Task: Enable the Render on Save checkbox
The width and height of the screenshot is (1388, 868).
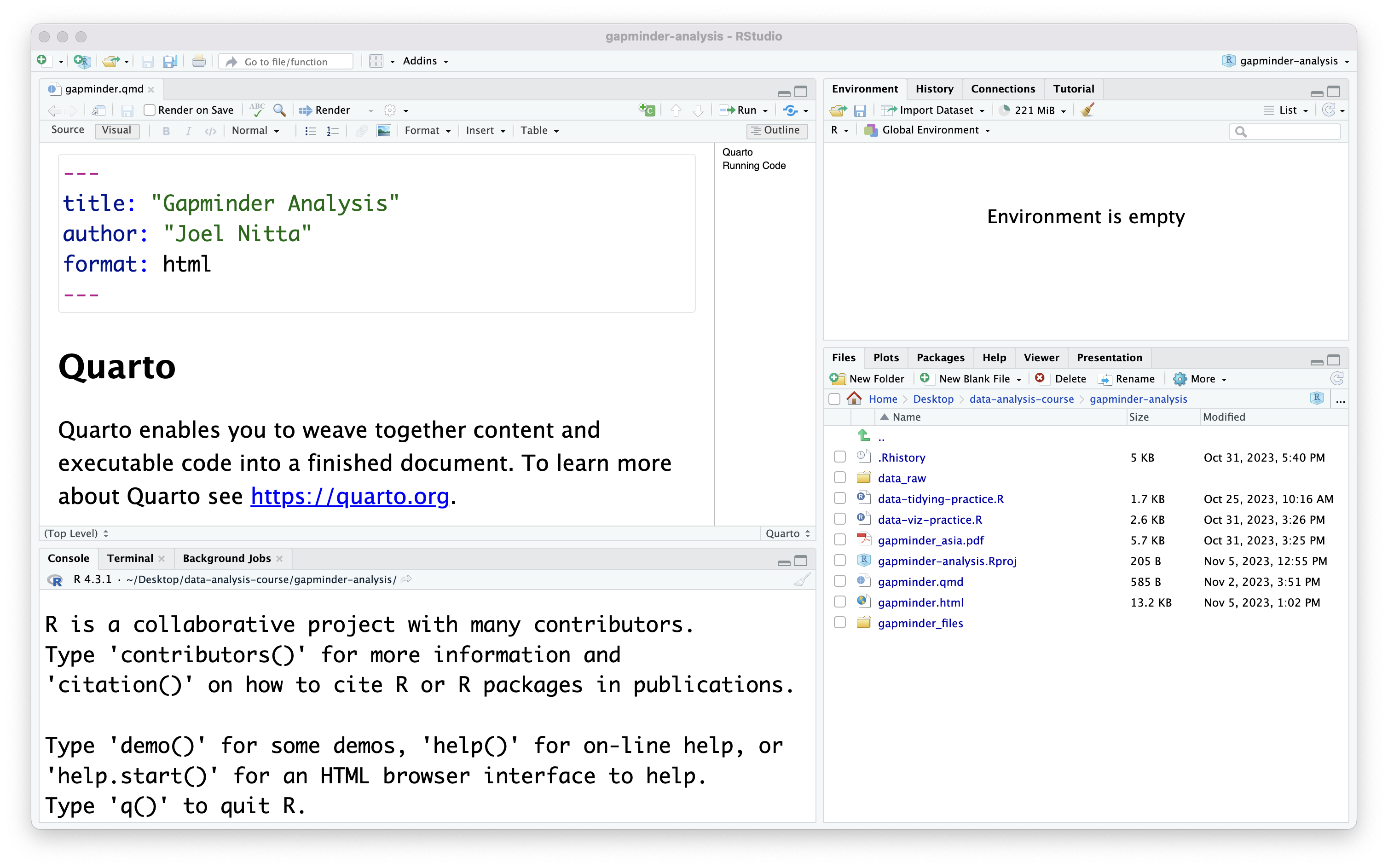Action: click(x=150, y=110)
